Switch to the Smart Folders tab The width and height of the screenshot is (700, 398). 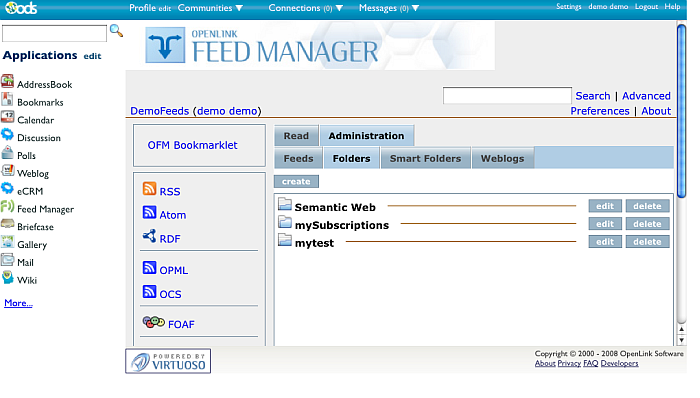425,158
